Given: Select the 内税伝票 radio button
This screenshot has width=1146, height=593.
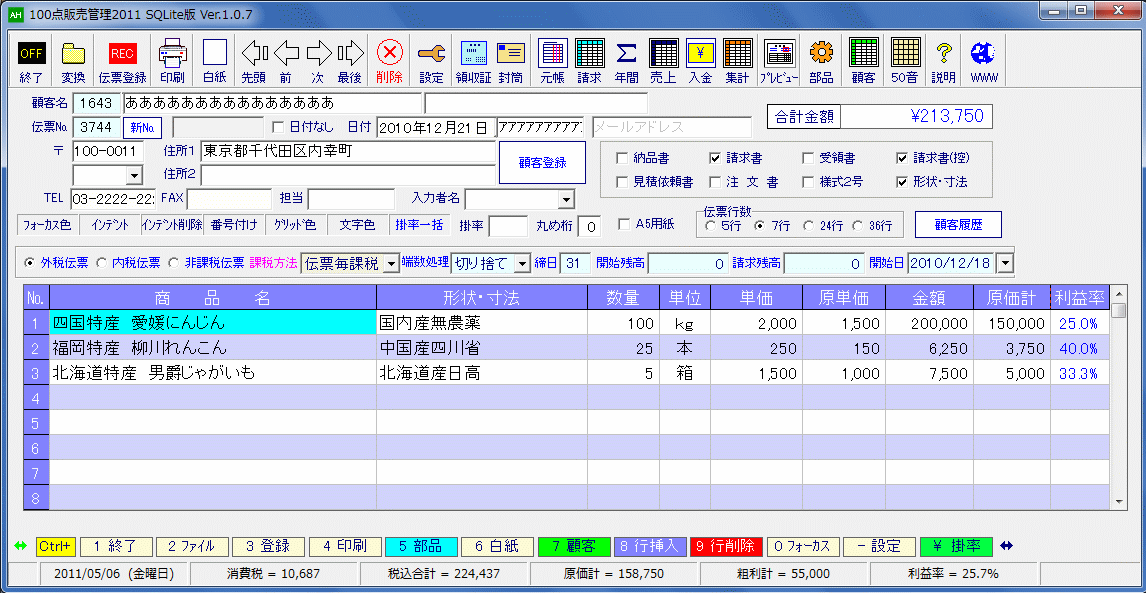Looking at the screenshot, I should [x=102, y=263].
